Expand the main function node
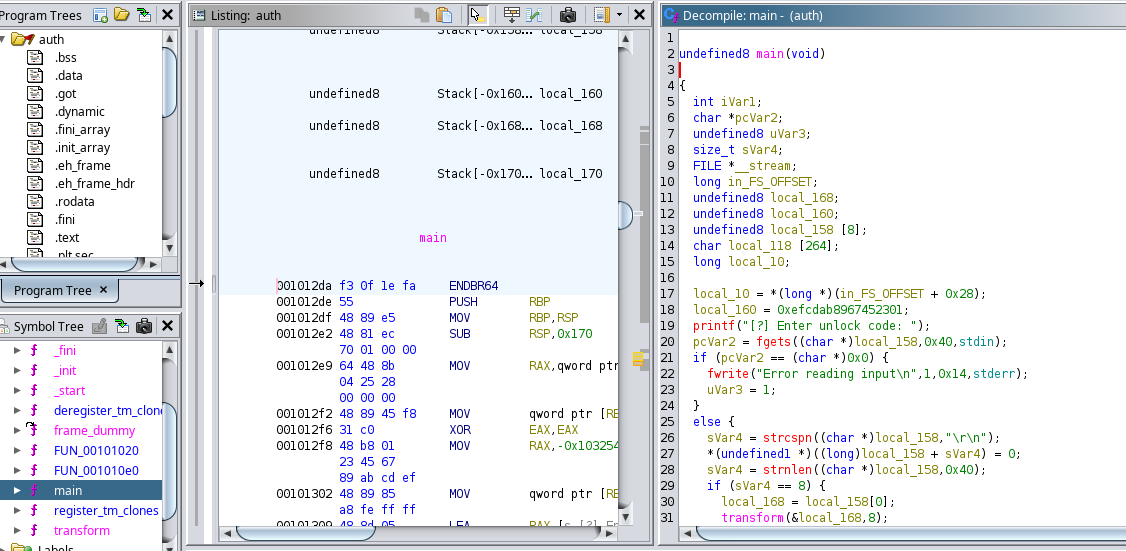Screen dimensions: 1126x551 coord(17,491)
